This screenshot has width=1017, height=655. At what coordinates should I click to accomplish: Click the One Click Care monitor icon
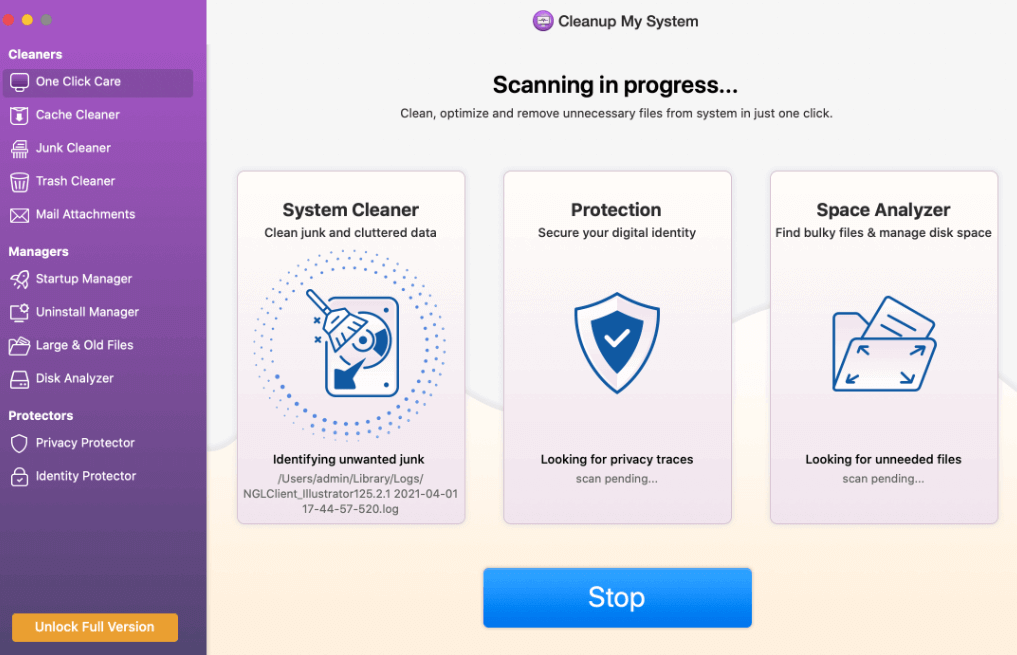pos(19,82)
